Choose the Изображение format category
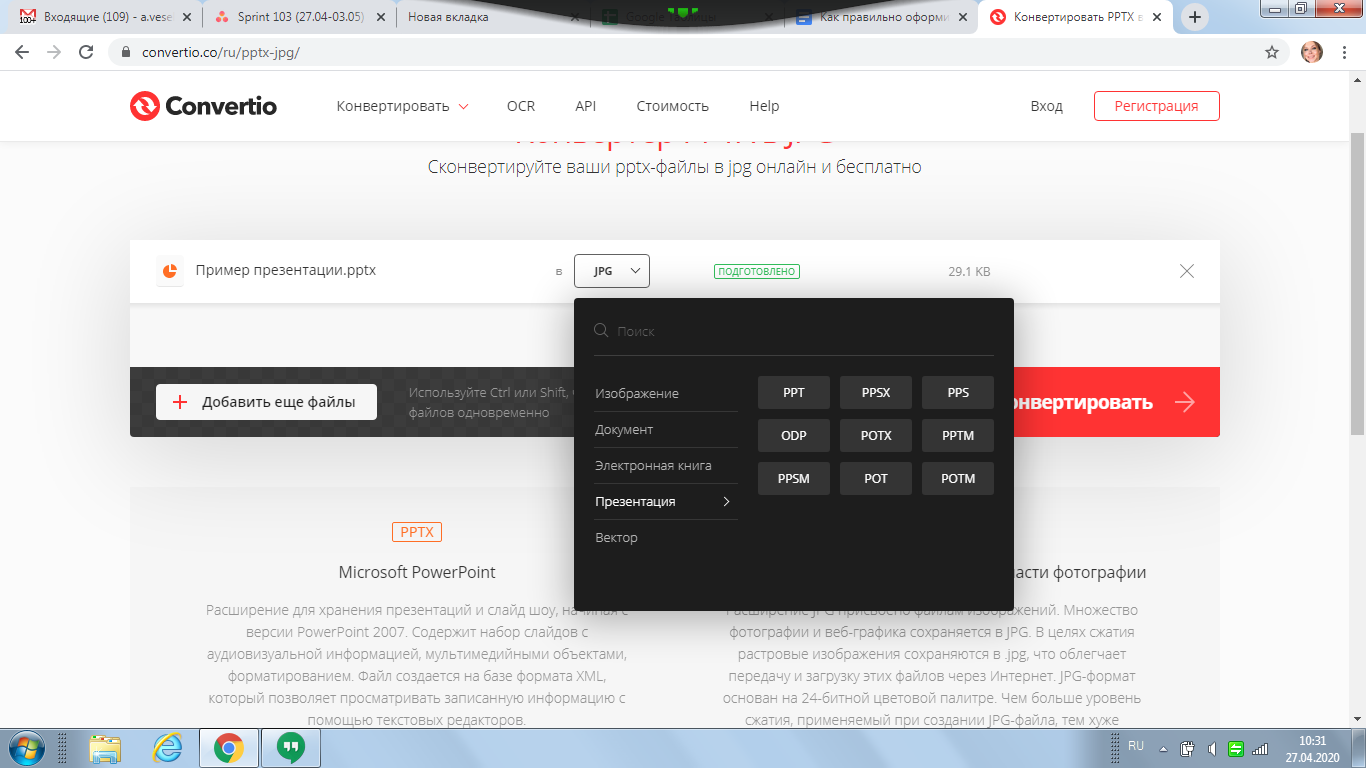Viewport: 1366px width, 768px height. (x=637, y=393)
